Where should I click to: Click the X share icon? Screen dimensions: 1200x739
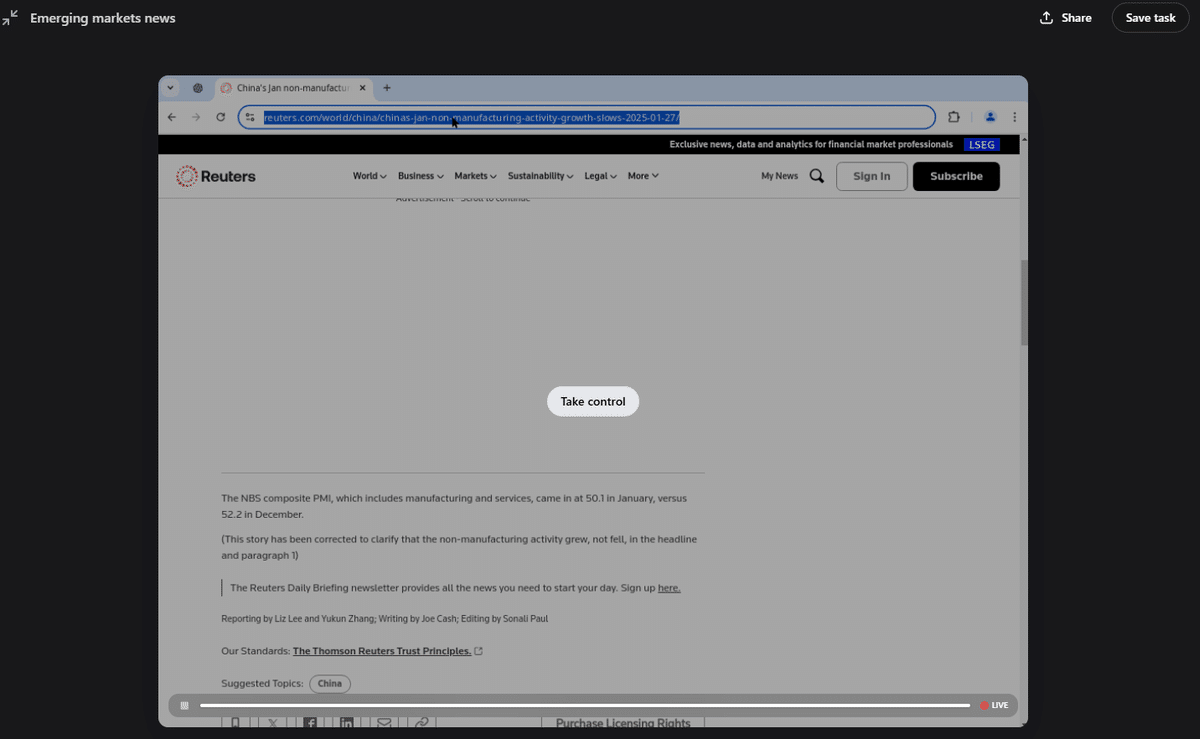[x=273, y=723]
